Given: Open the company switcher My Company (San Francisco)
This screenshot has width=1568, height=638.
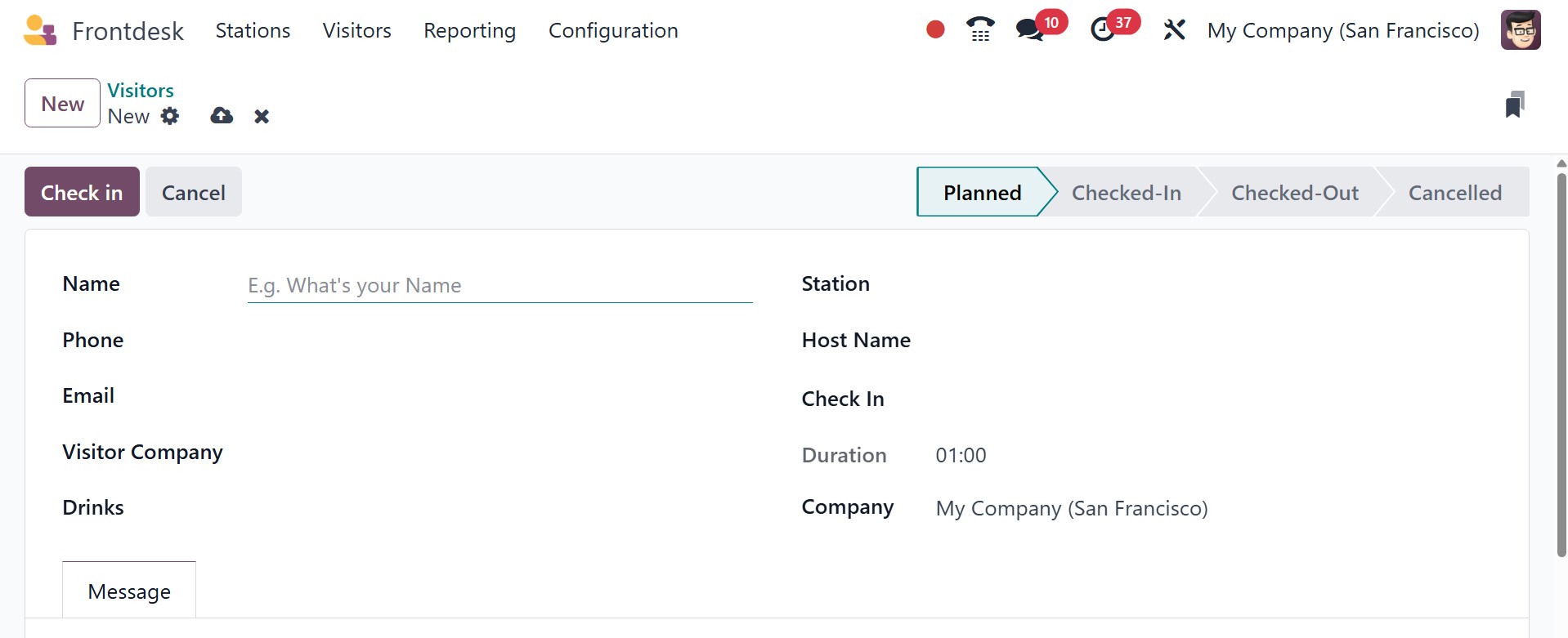Looking at the screenshot, I should pyautogui.click(x=1342, y=31).
